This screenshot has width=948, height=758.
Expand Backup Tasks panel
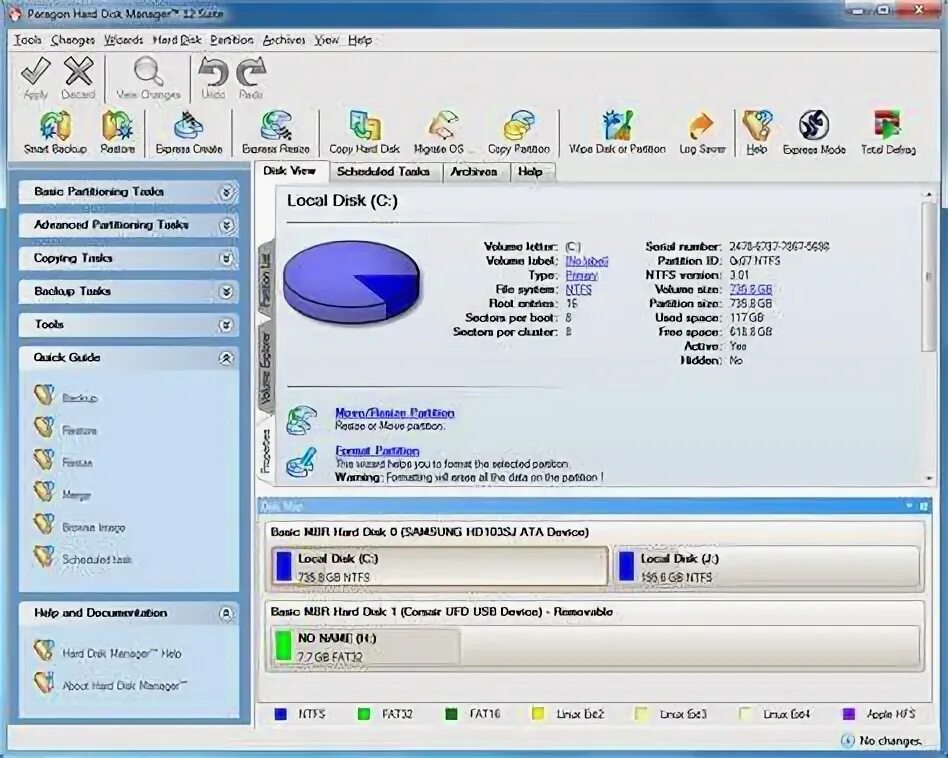coord(226,292)
